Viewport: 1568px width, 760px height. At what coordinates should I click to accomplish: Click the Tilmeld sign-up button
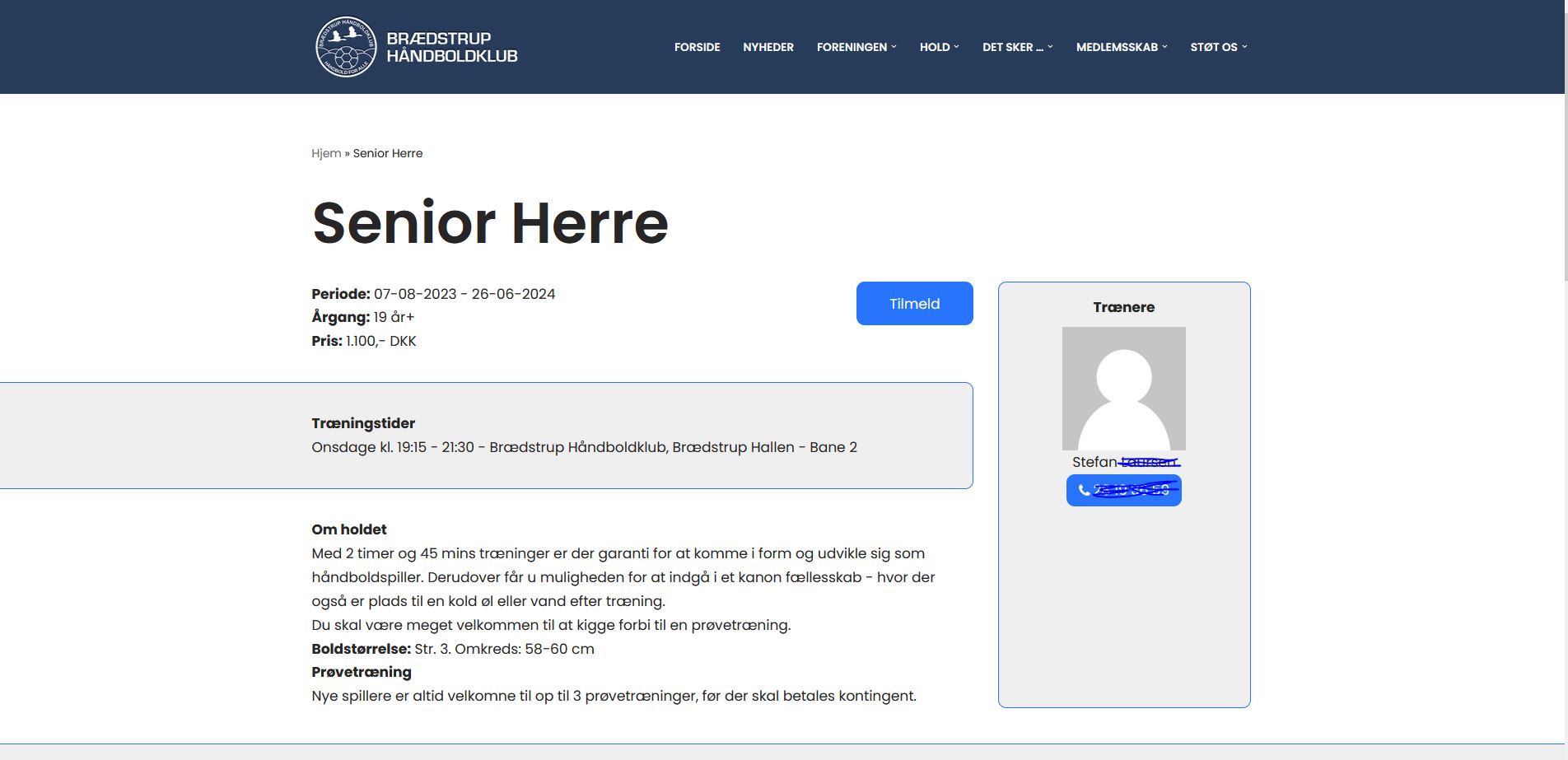coord(915,304)
